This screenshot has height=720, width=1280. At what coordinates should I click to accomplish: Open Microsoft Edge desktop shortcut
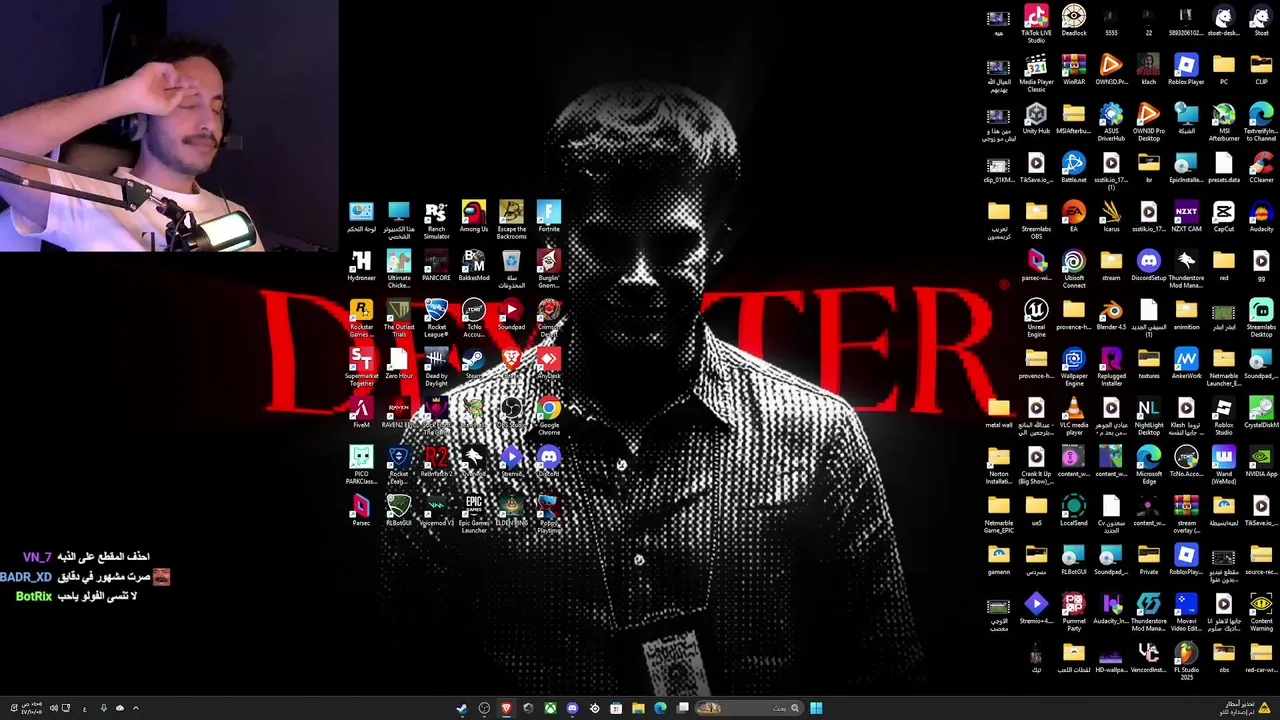point(1149,465)
